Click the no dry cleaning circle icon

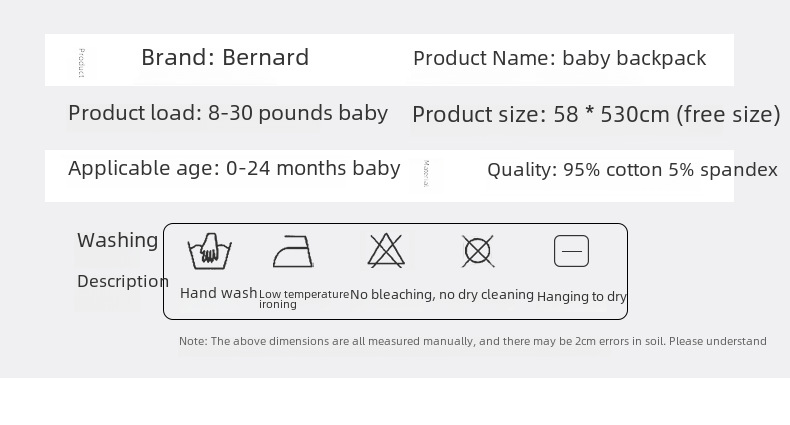(x=478, y=251)
